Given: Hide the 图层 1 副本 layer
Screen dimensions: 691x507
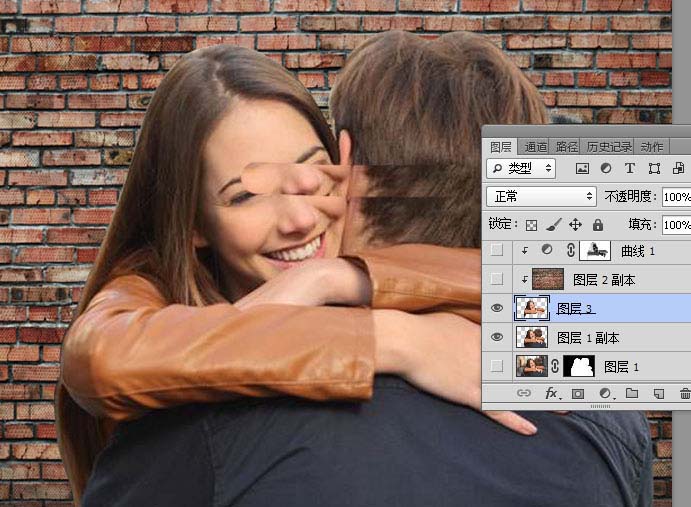Looking at the screenshot, I should 497,337.
